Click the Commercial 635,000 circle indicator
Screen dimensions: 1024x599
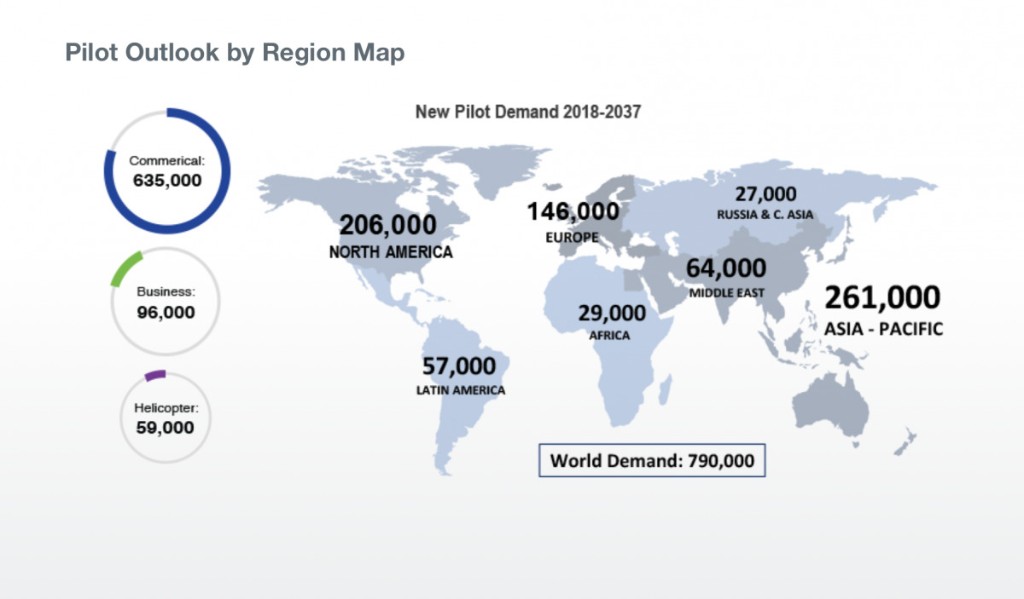pyautogui.click(x=167, y=171)
